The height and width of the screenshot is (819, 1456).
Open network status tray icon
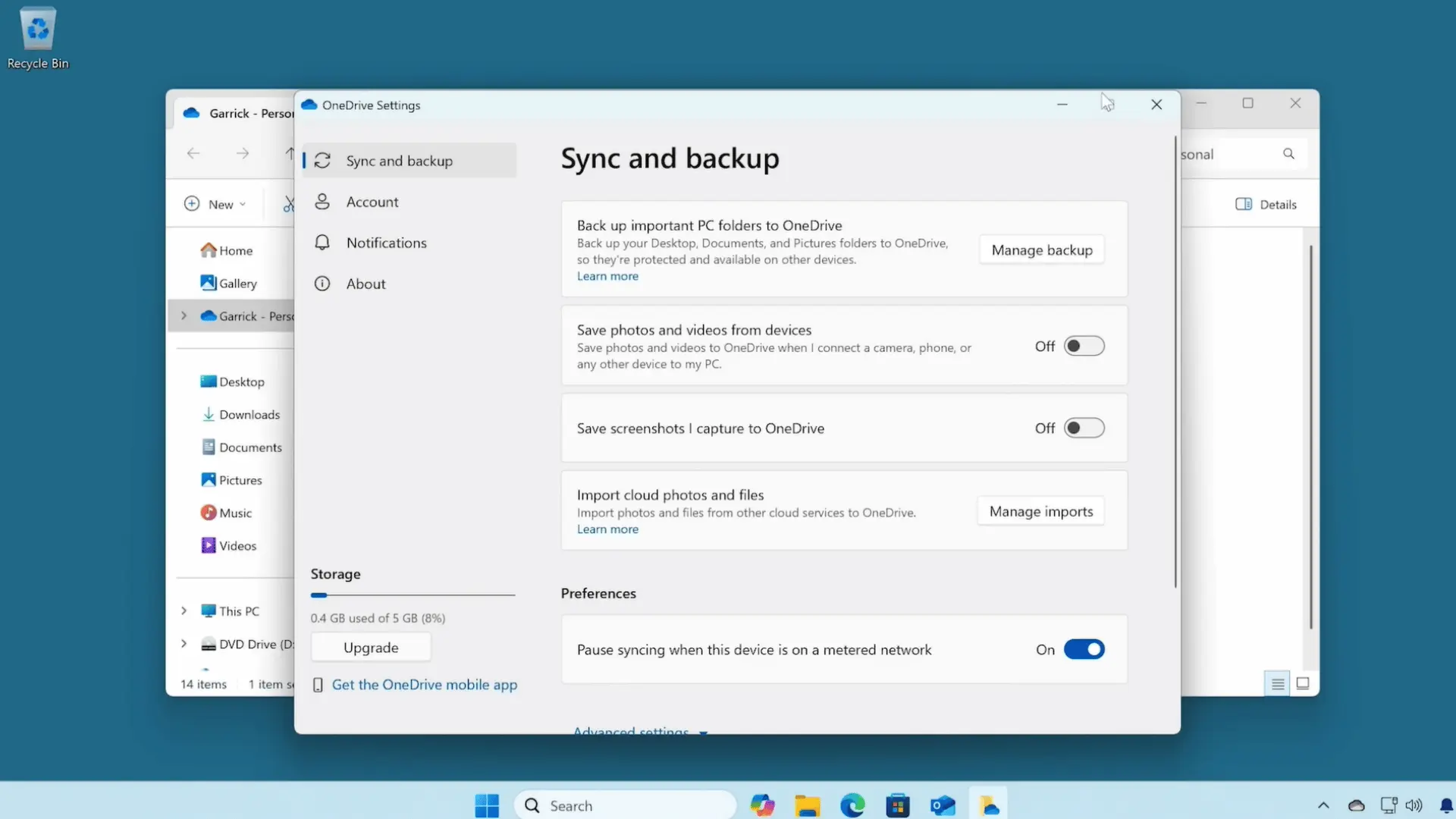pyautogui.click(x=1389, y=805)
